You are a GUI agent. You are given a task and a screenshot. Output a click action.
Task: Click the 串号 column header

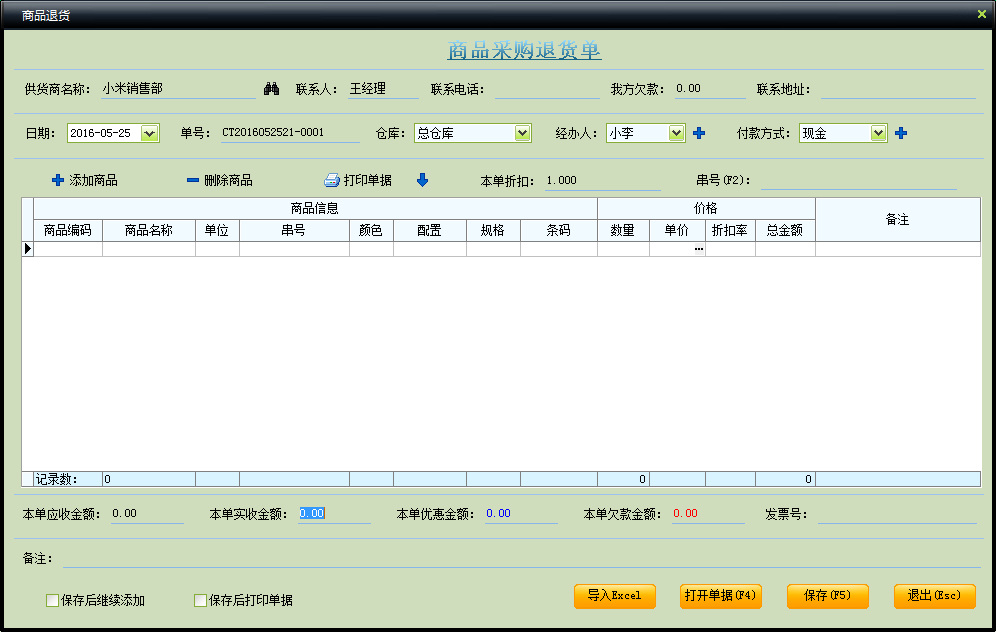click(x=294, y=231)
